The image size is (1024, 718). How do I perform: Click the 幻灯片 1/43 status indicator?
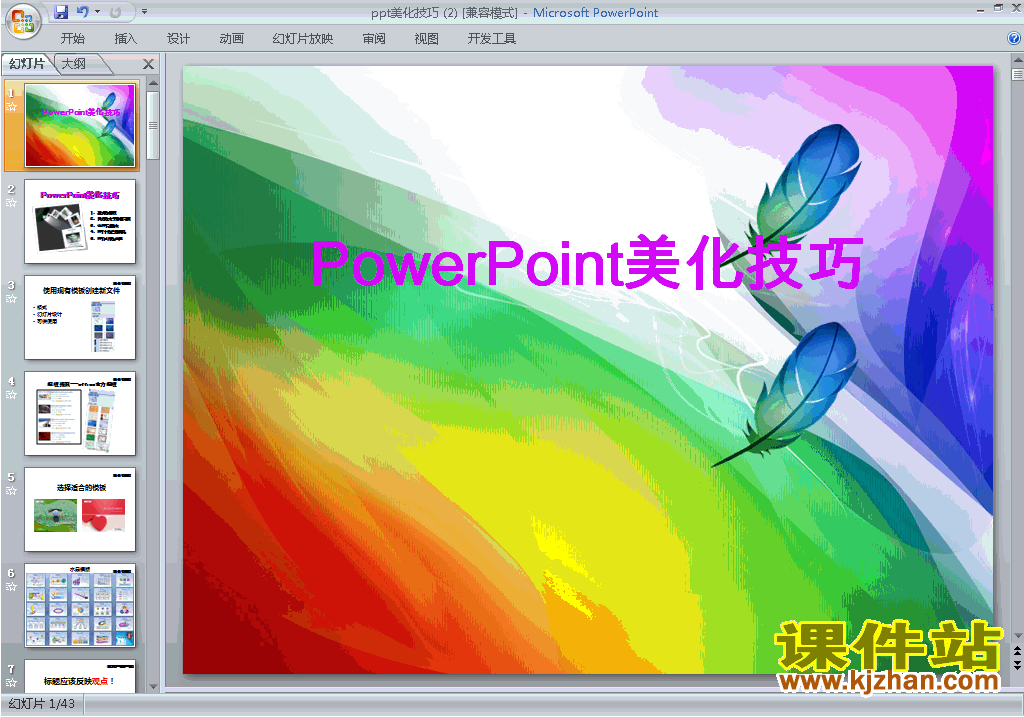[x=42, y=704]
